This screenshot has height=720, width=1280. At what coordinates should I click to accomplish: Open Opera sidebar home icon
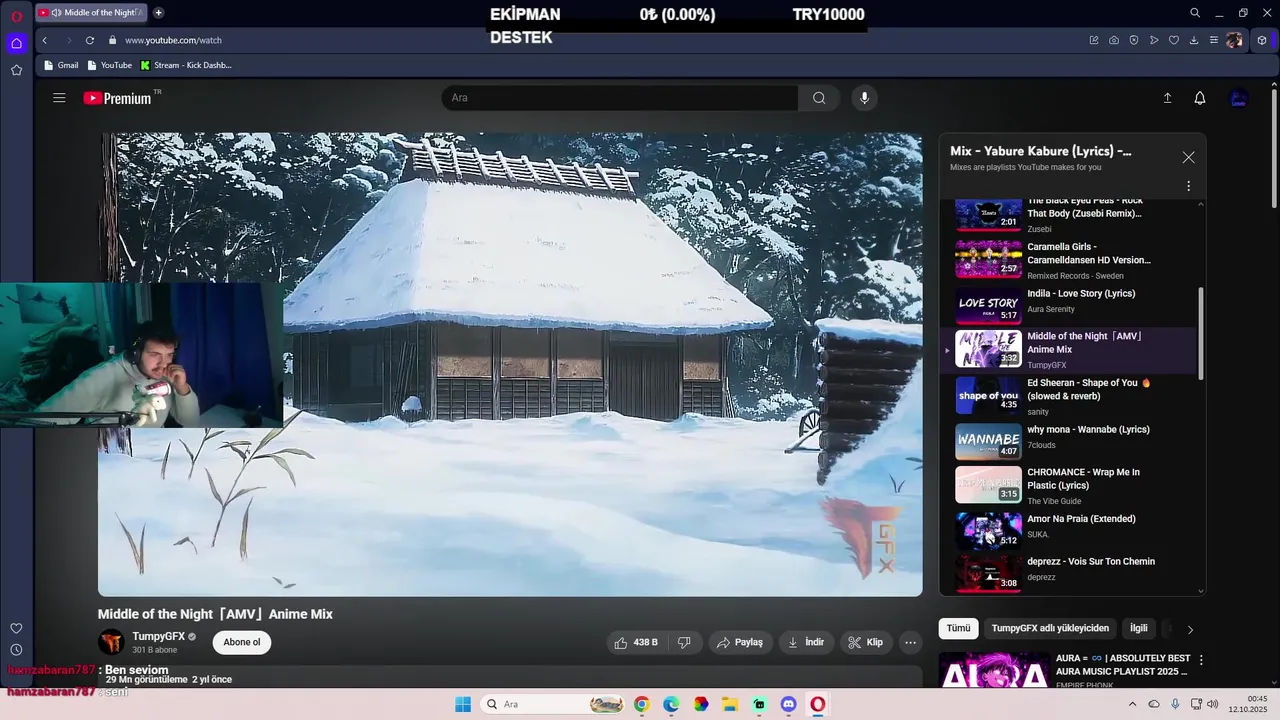16,43
